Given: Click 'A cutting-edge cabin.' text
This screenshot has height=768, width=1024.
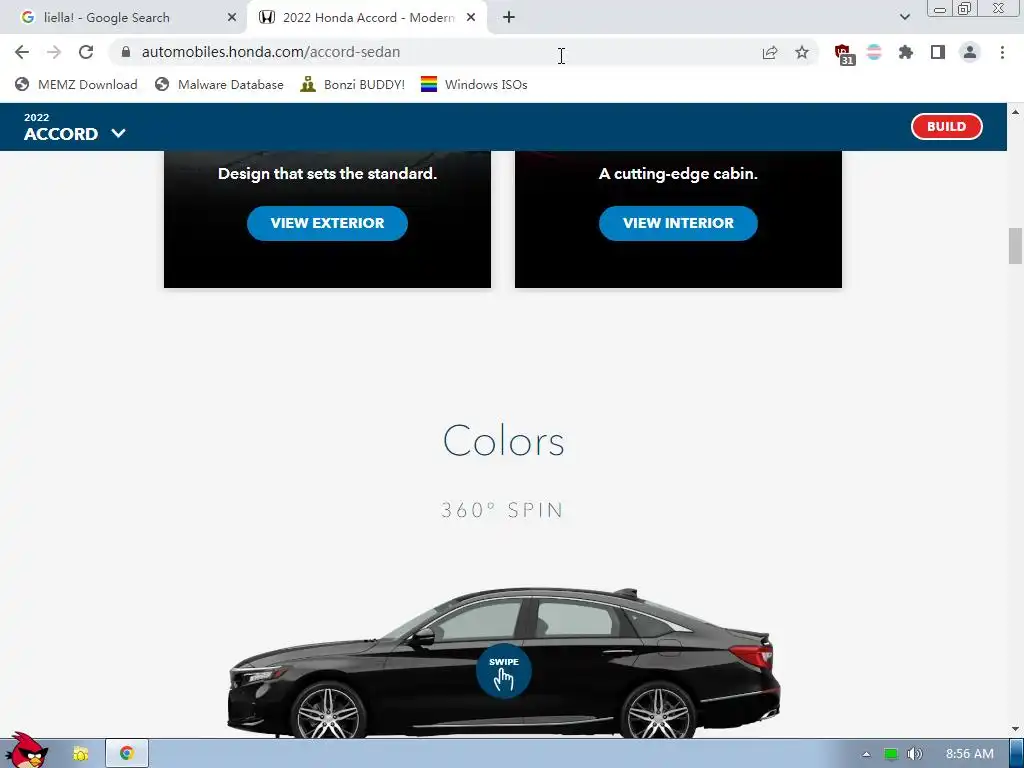Looking at the screenshot, I should coord(678,174).
